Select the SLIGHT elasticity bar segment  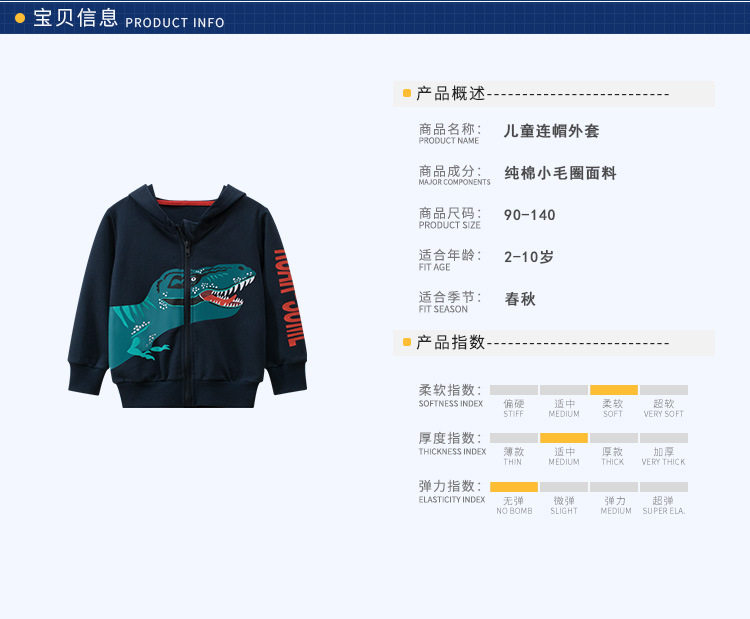pos(564,487)
